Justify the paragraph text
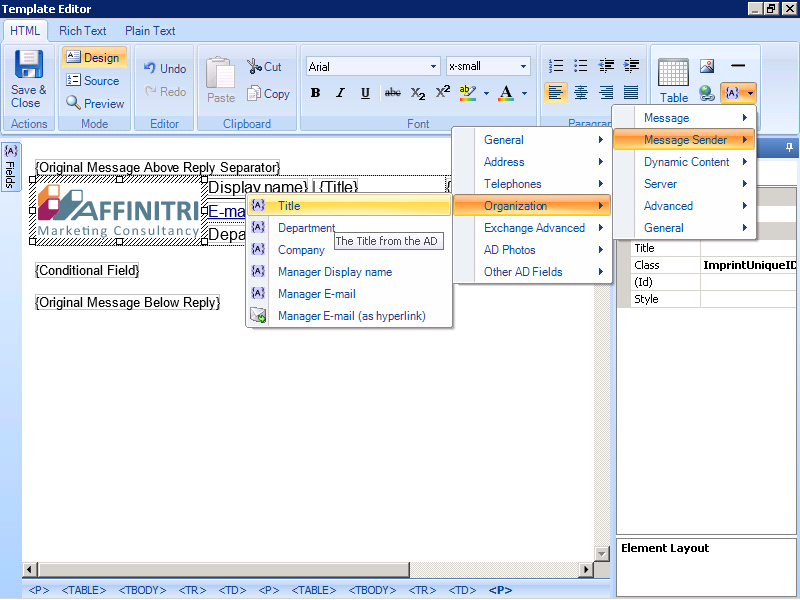This screenshot has width=800, height=600. tap(631, 93)
